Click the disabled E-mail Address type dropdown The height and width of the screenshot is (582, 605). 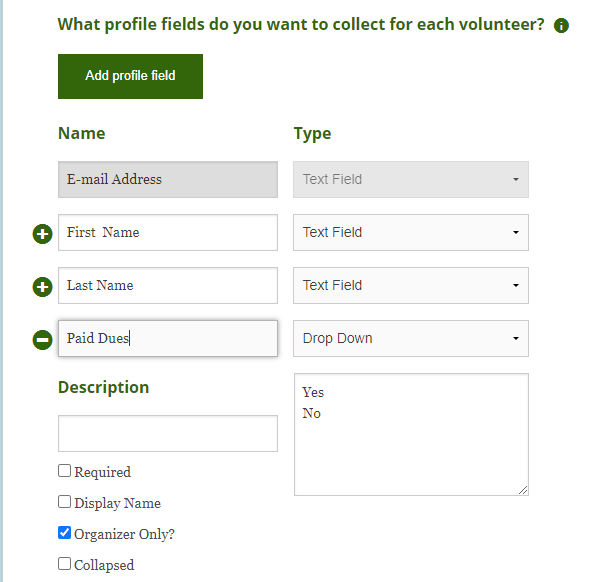pyautogui.click(x=410, y=179)
